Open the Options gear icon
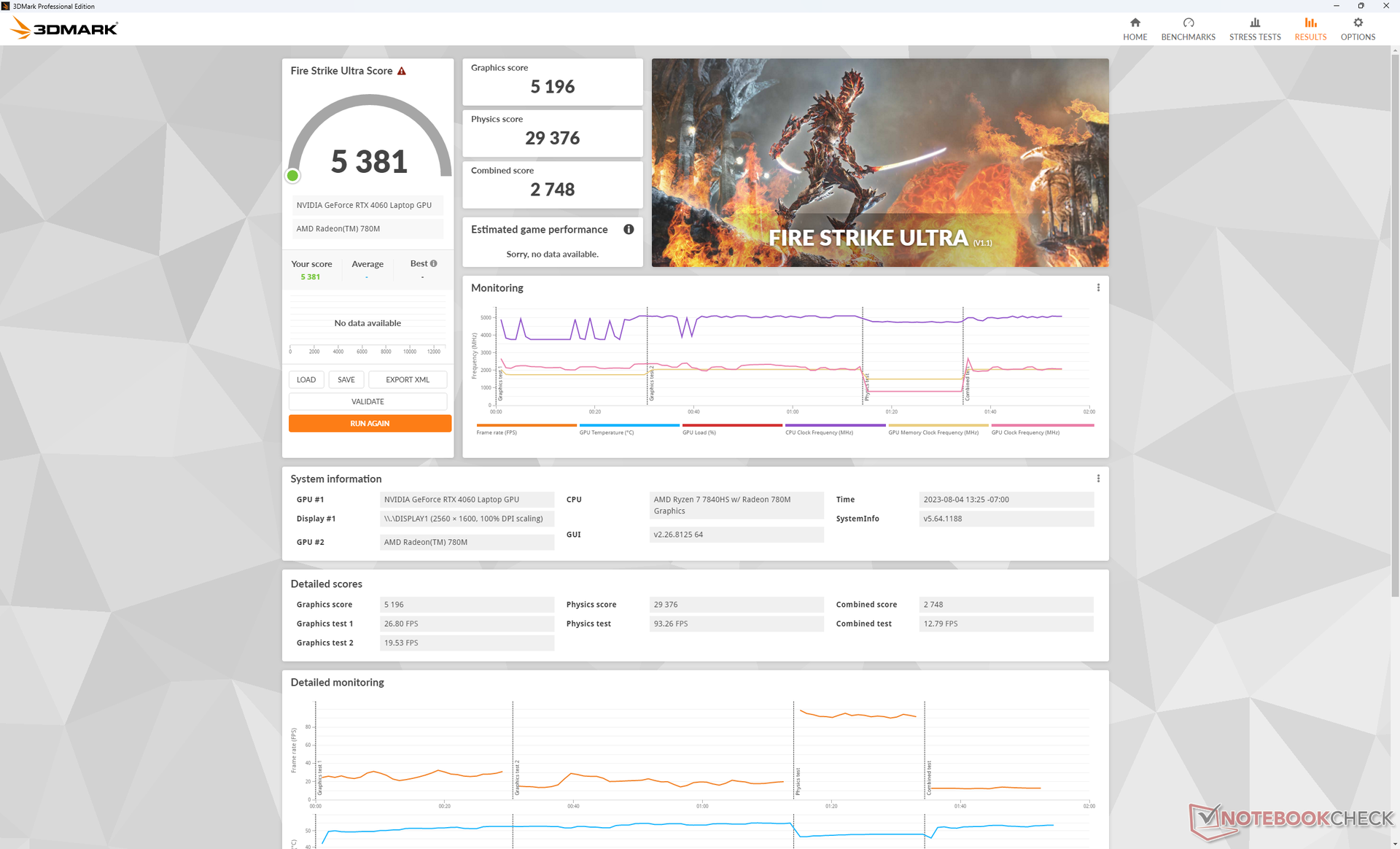Image resolution: width=1400 pixels, height=849 pixels. [x=1357, y=23]
